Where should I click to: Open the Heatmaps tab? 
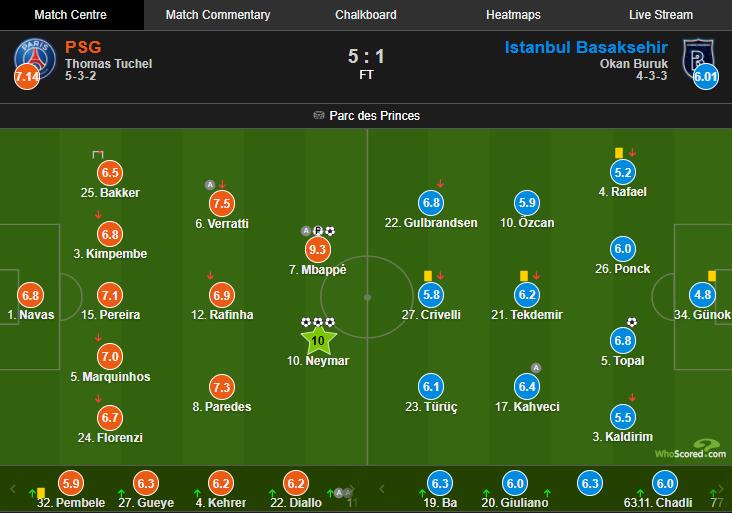tap(513, 15)
